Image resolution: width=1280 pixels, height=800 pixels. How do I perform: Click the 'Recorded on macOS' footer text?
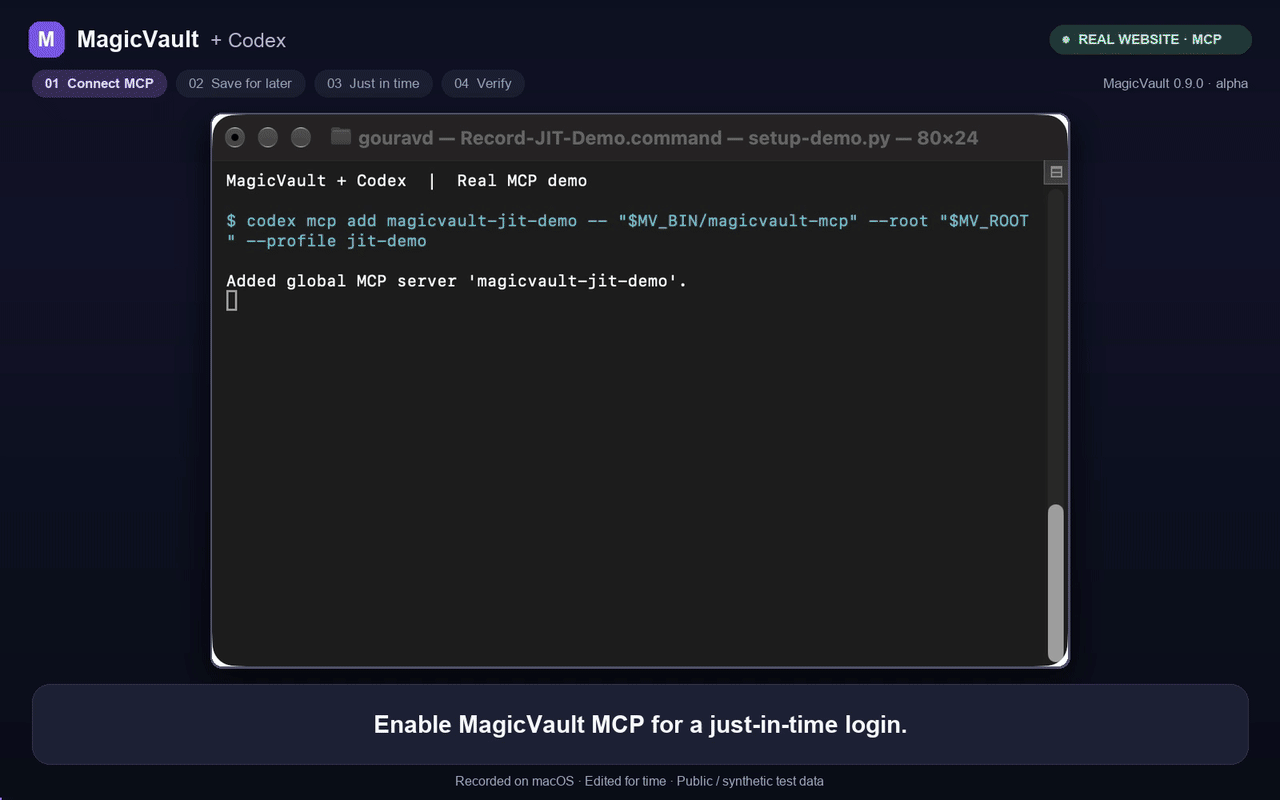[x=514, y=781]
